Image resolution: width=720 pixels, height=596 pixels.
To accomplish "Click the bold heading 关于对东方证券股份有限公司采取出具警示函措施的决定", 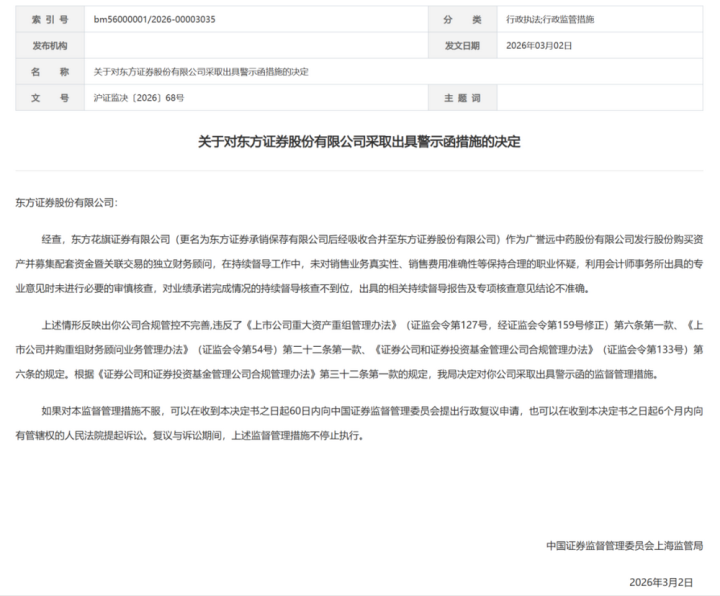I will pyautogui.click(x=359, y=141).
